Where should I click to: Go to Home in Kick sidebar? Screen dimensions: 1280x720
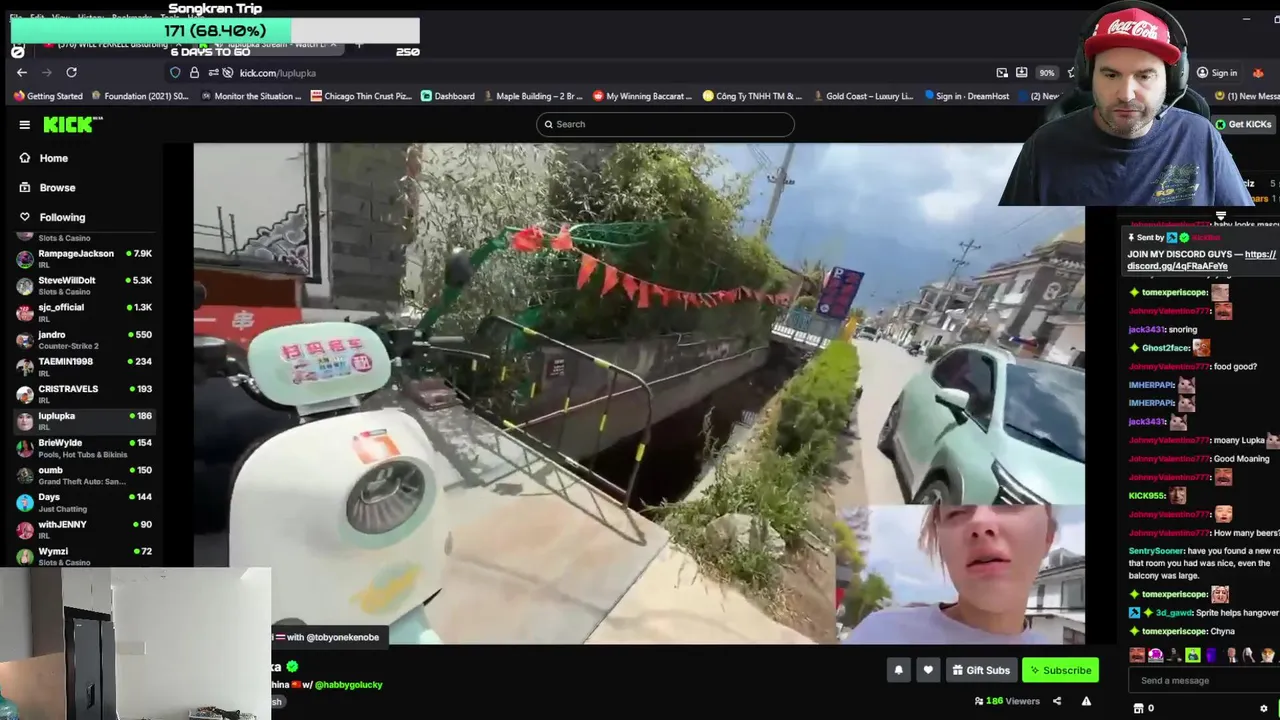click(44, 158)
